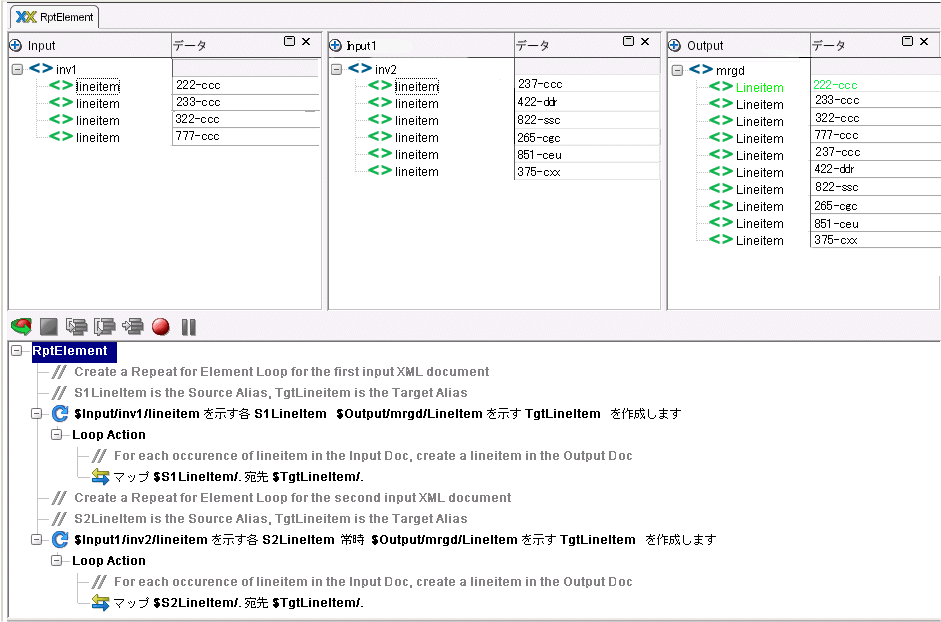The width and height of the screenshot is (941, 622).
Task: Click the step over debugger icon
Action: pyautogui.click(x=104, y=327)
